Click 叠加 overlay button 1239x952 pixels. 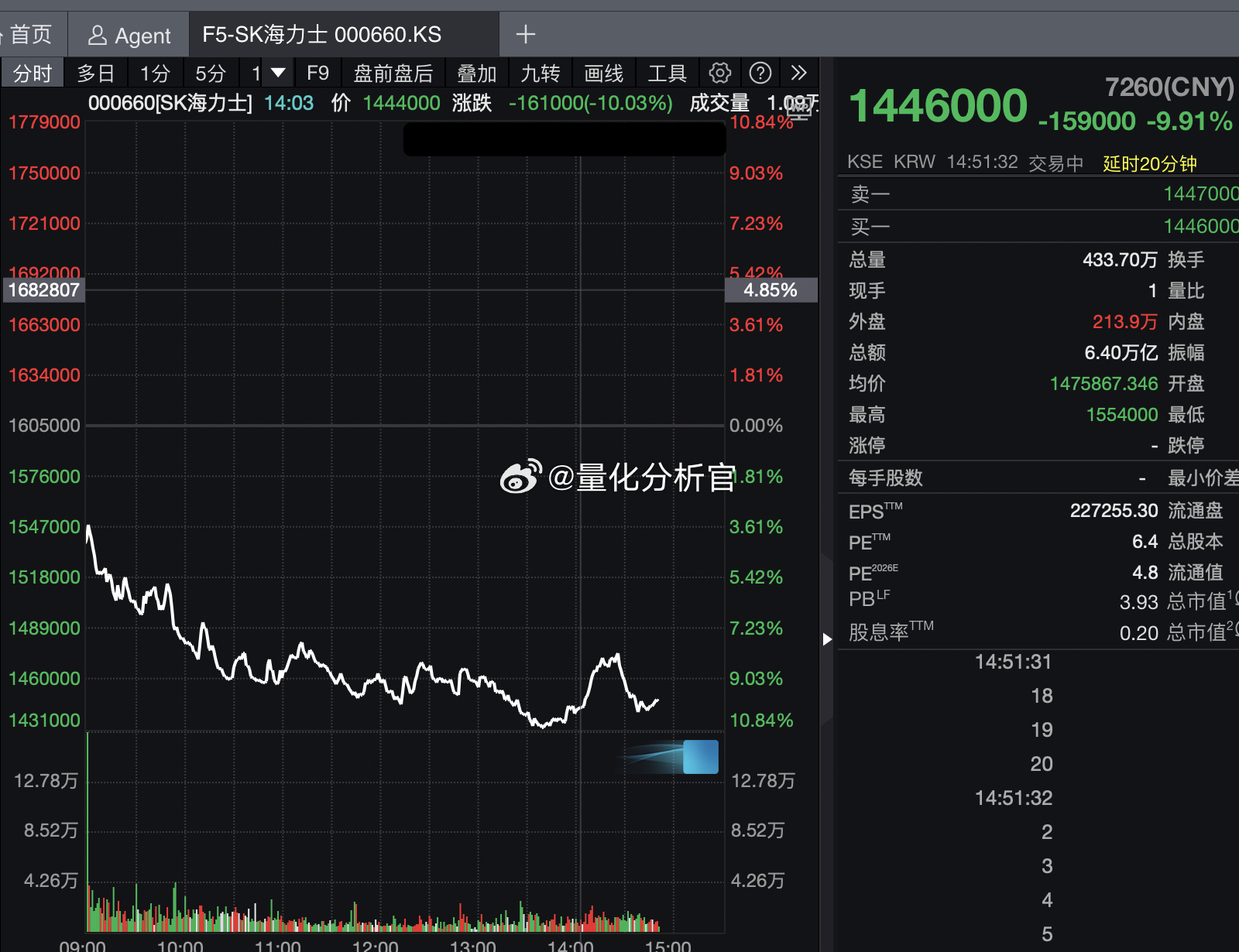(x=476, y=74)
